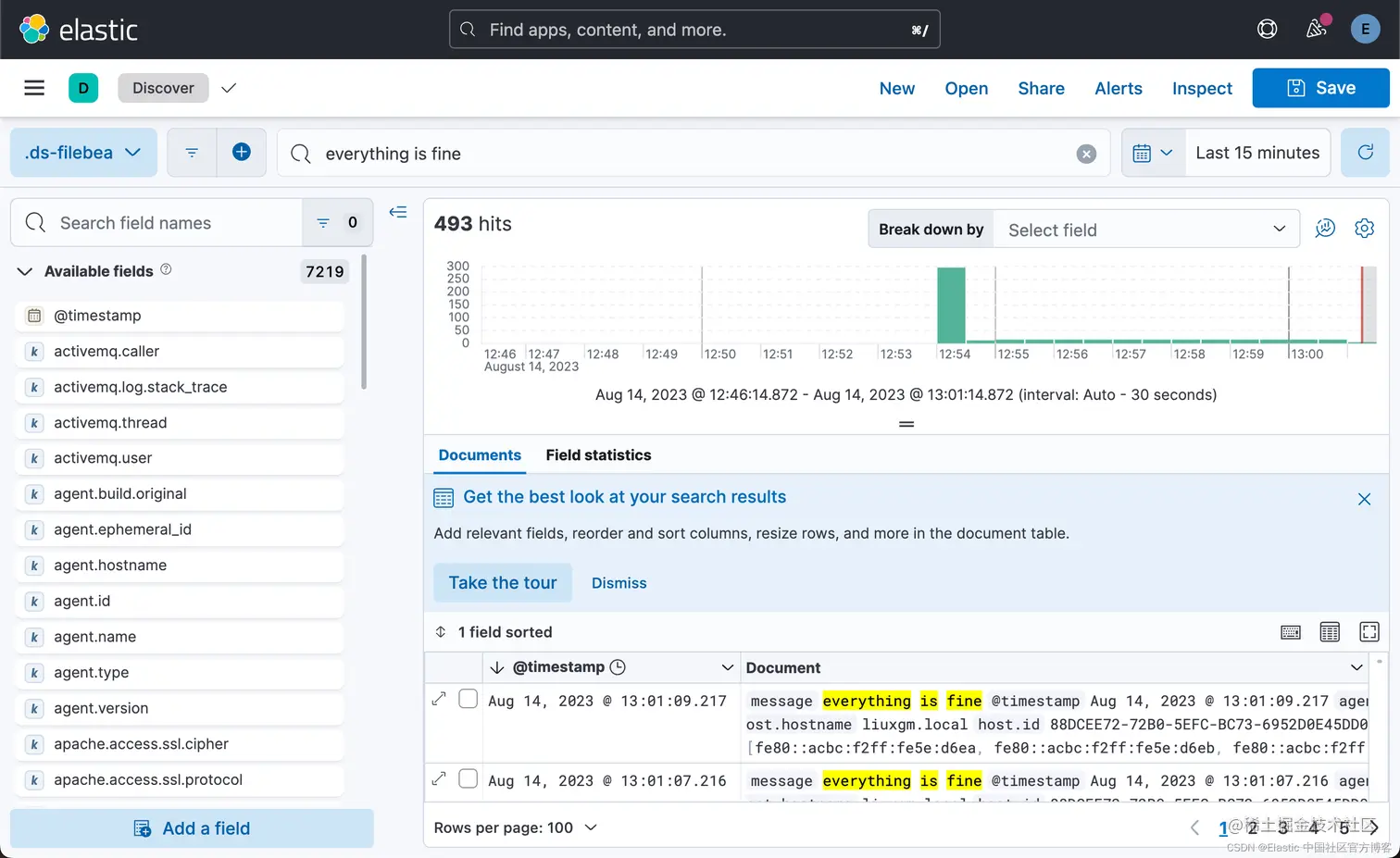Switch to the Field statistics tab

(x=598, y=454)
